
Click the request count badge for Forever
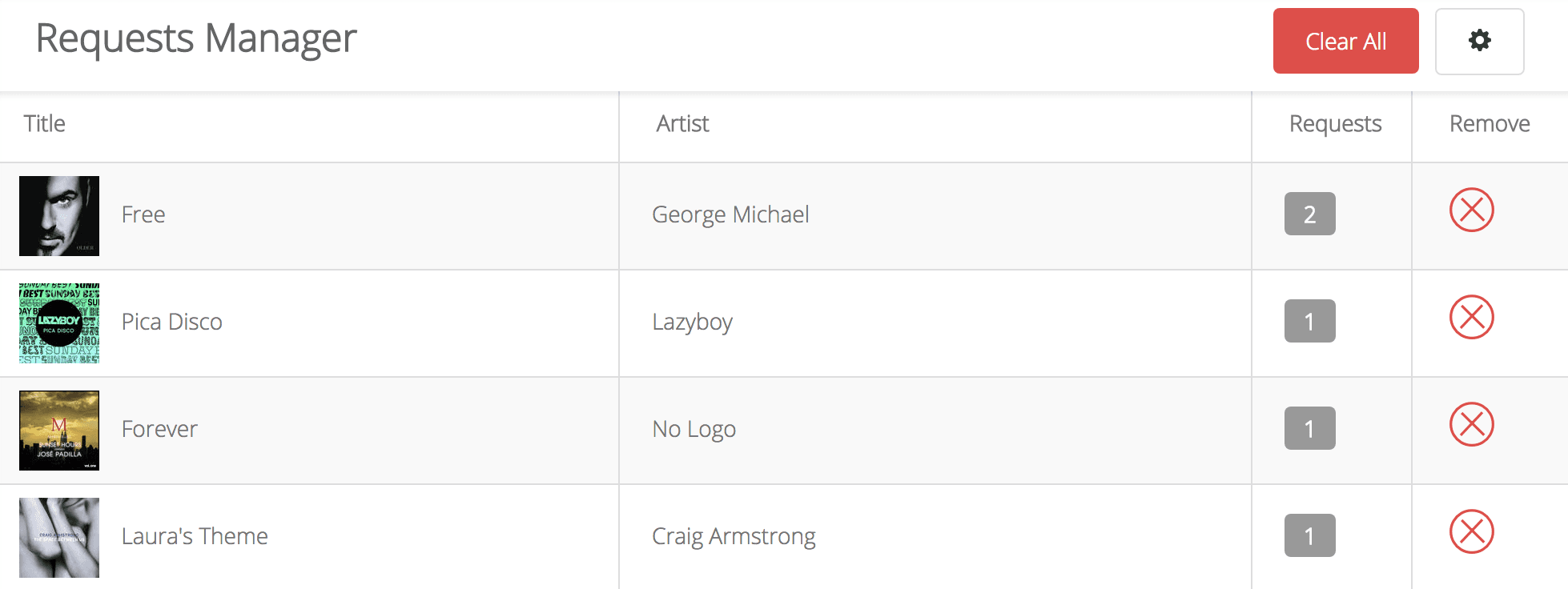coord(1309,428)
